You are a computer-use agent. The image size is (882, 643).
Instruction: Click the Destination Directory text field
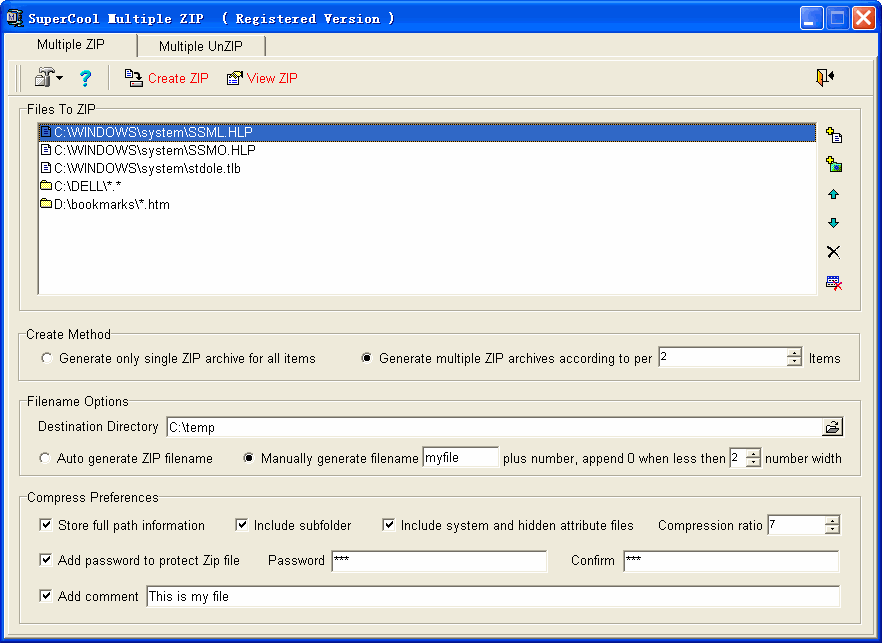click(494, 428)
